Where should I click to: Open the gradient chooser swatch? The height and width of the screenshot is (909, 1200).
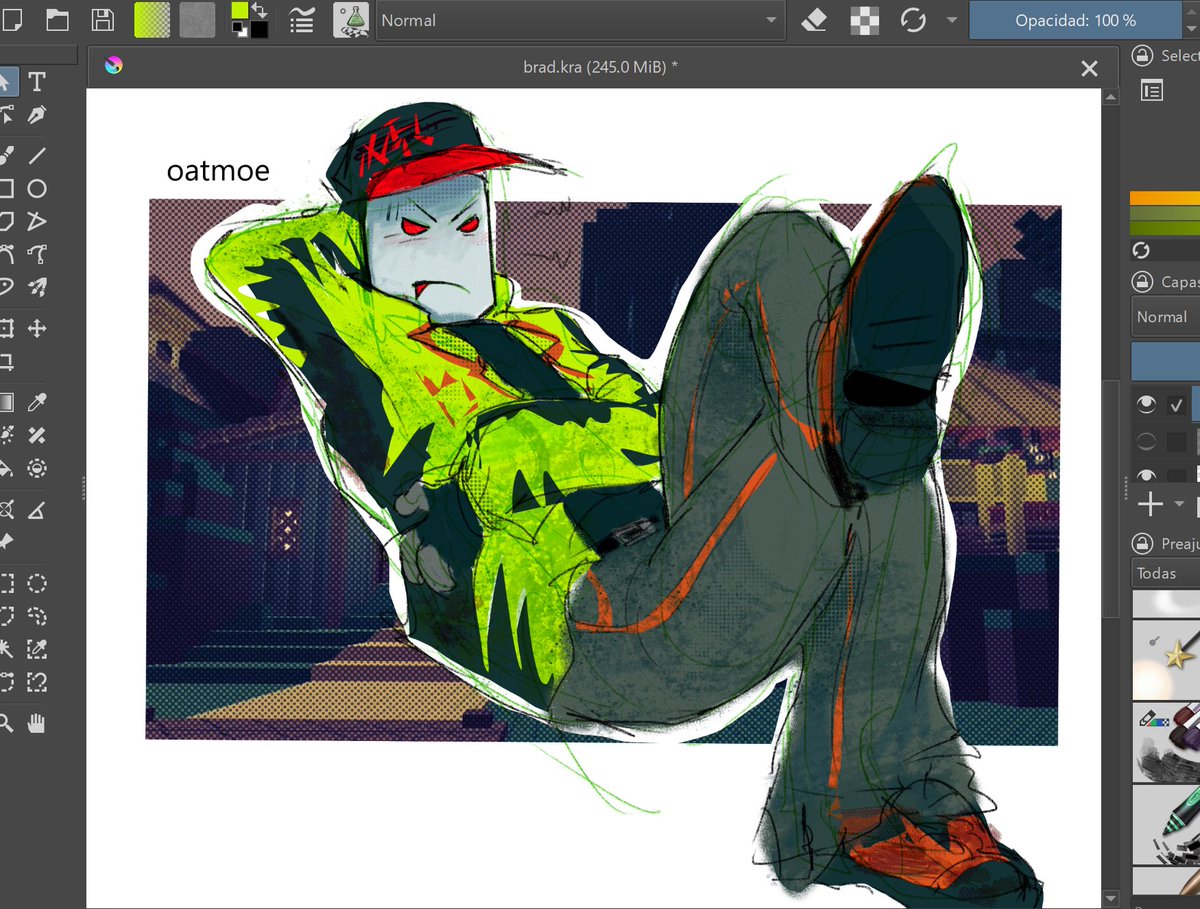point(153,19)
